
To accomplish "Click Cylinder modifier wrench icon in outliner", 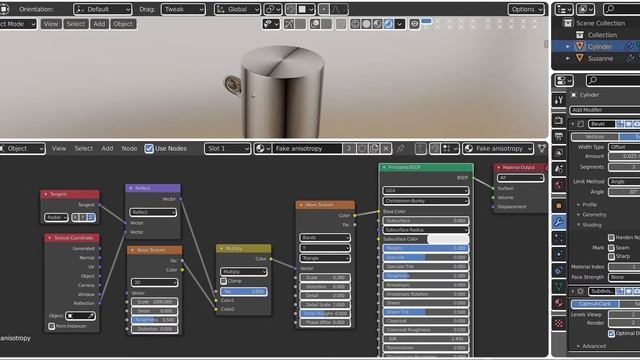I will coord(629,47).
